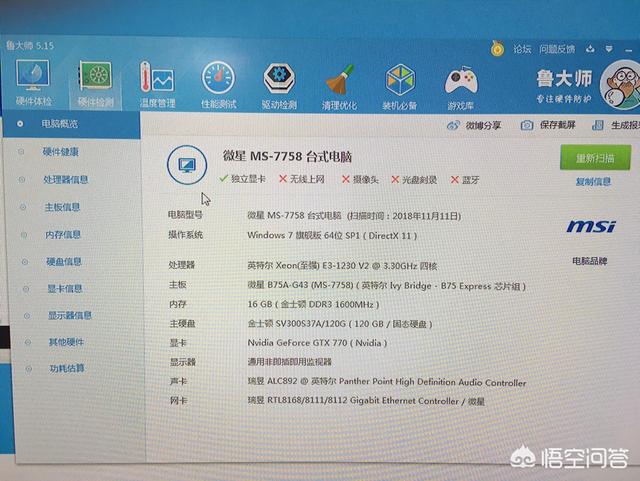This screenshot has width=640, height=481.
Task: Select 其他硬件 in the sidebar
Action: tap(66, 342)
